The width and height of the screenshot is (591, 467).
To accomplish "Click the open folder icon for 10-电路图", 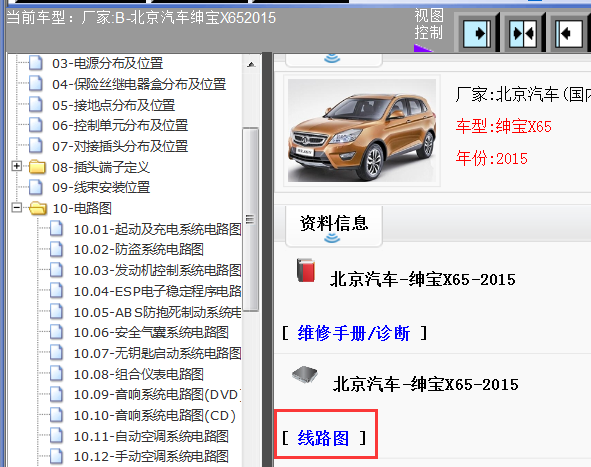I will [38, 208].
